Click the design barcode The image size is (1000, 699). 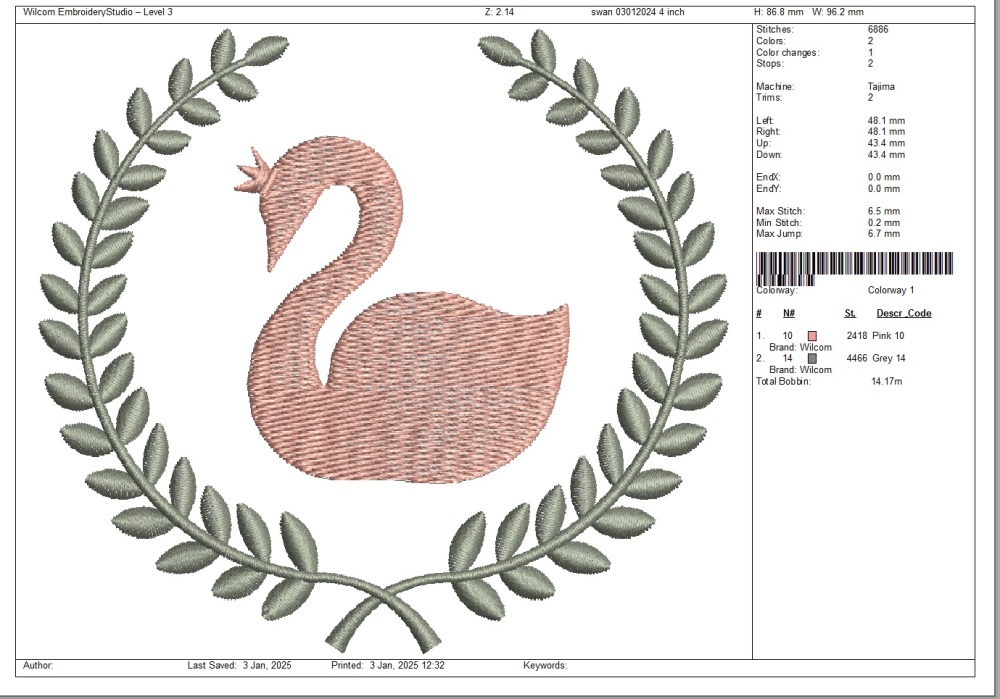coord(855,264)
